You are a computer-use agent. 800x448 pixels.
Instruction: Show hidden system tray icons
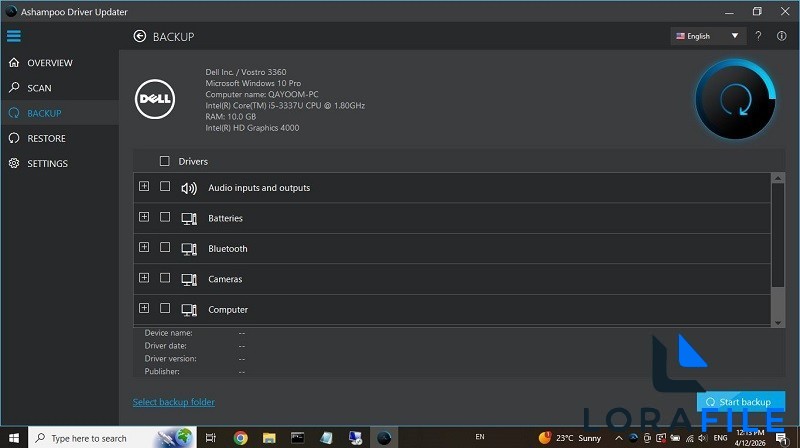(x=618, y=438)
